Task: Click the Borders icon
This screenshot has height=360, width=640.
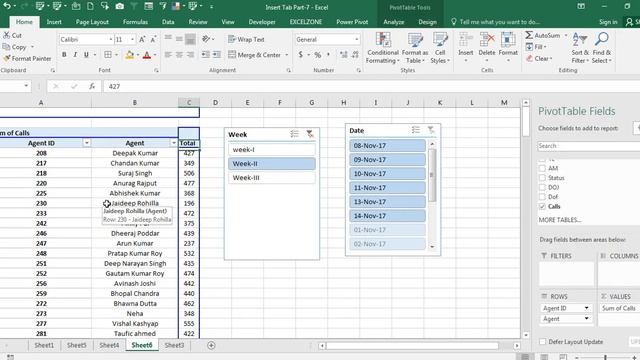Action: (108, 55)
